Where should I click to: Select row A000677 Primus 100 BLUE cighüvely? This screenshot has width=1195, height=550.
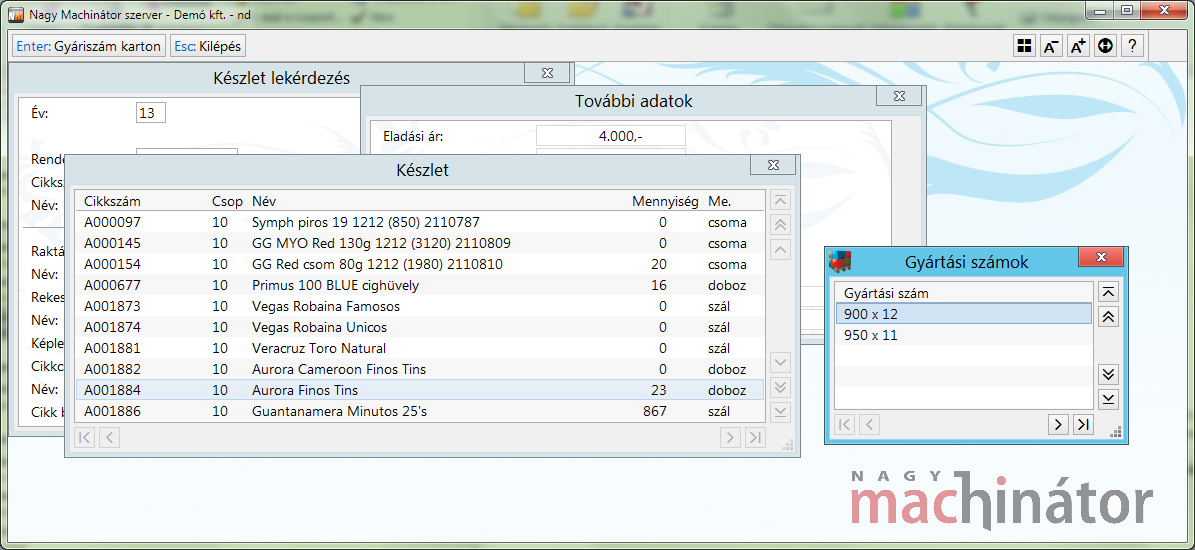(420, 285)
